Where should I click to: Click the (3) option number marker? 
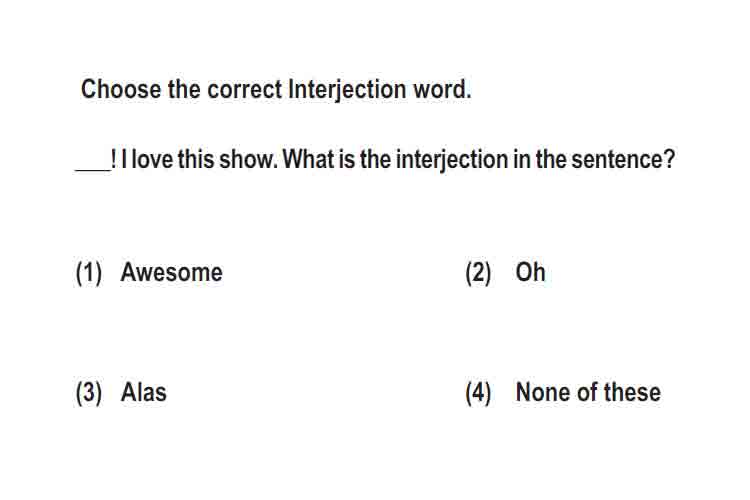tap(89, 393)
